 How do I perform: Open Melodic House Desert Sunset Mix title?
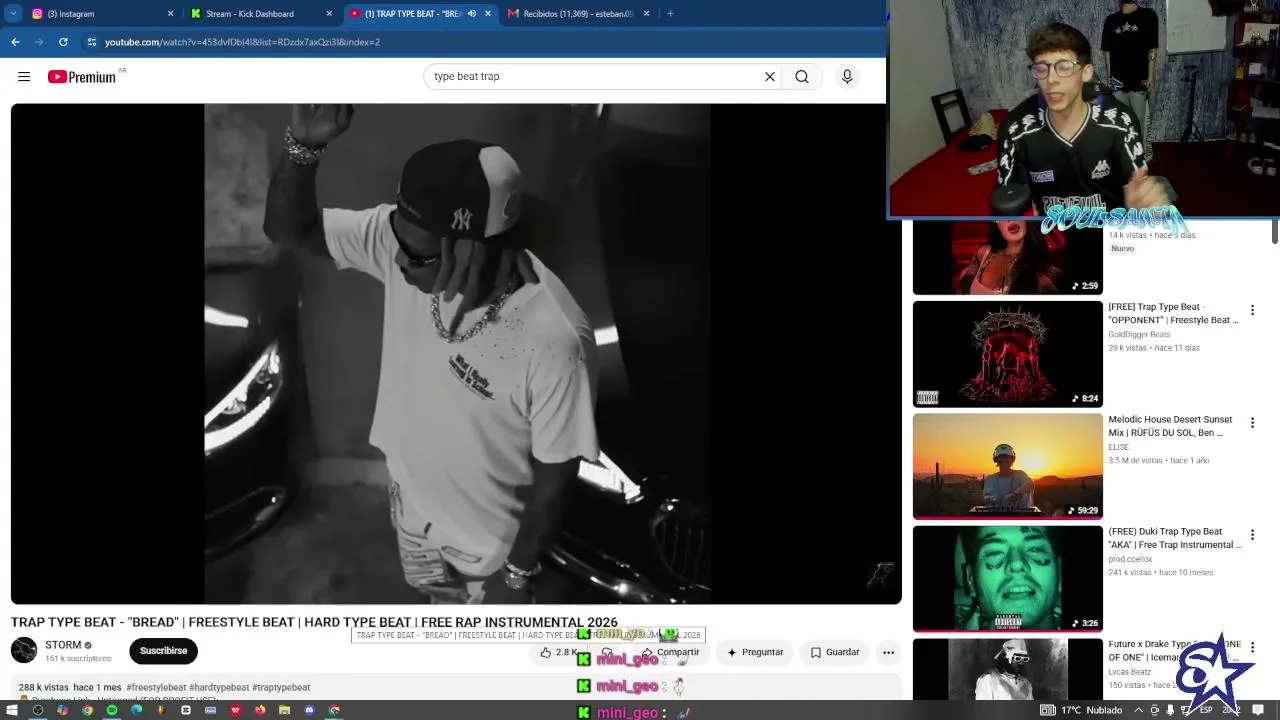1171,426
